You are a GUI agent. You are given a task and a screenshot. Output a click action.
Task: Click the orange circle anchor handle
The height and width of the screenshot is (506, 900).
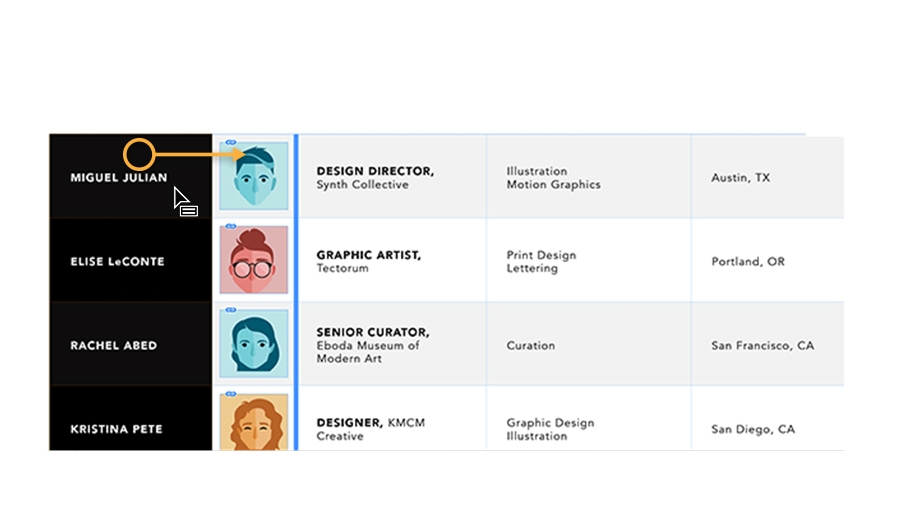139,155
